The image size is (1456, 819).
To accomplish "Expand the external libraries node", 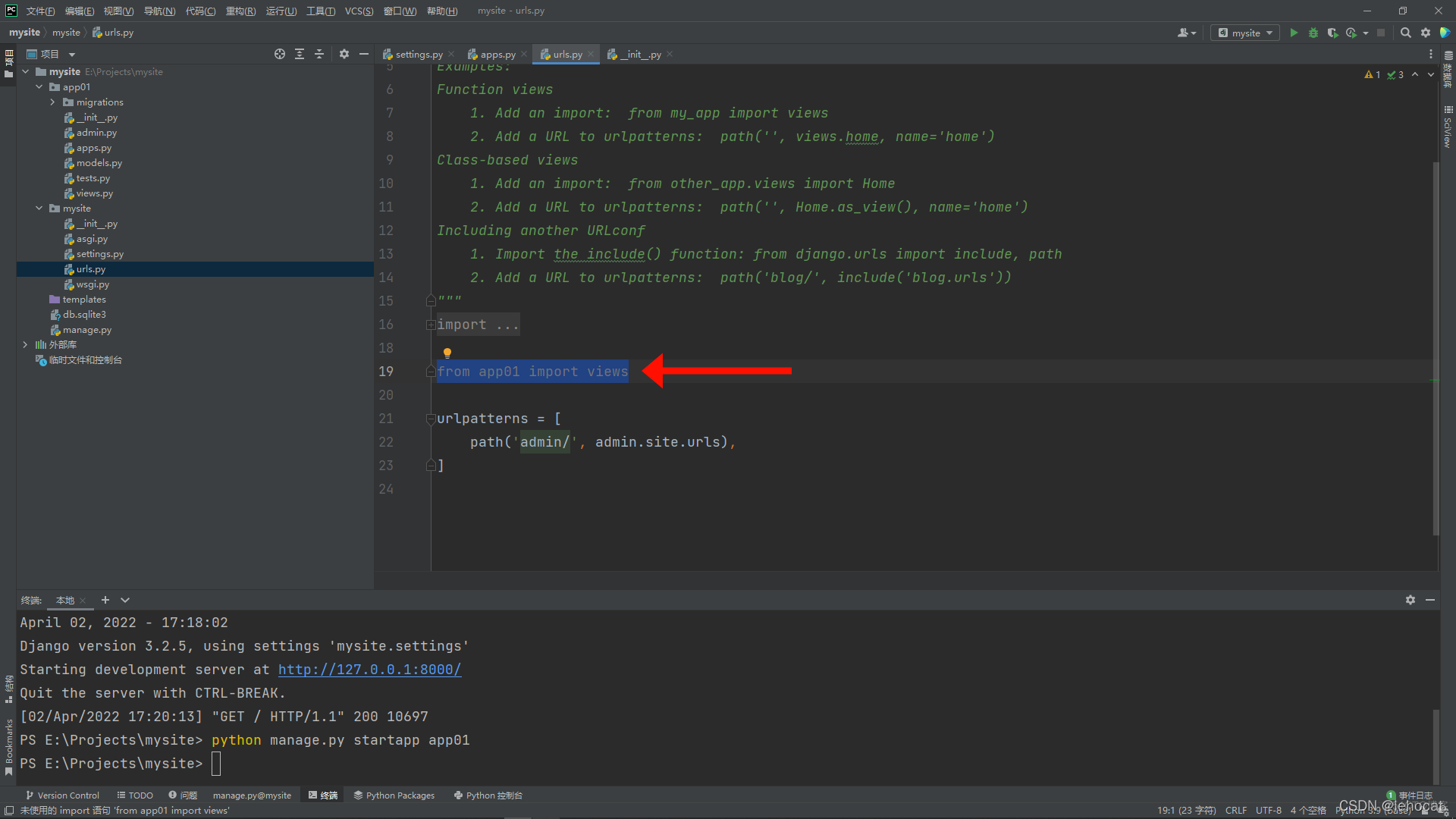I will 26,345.
